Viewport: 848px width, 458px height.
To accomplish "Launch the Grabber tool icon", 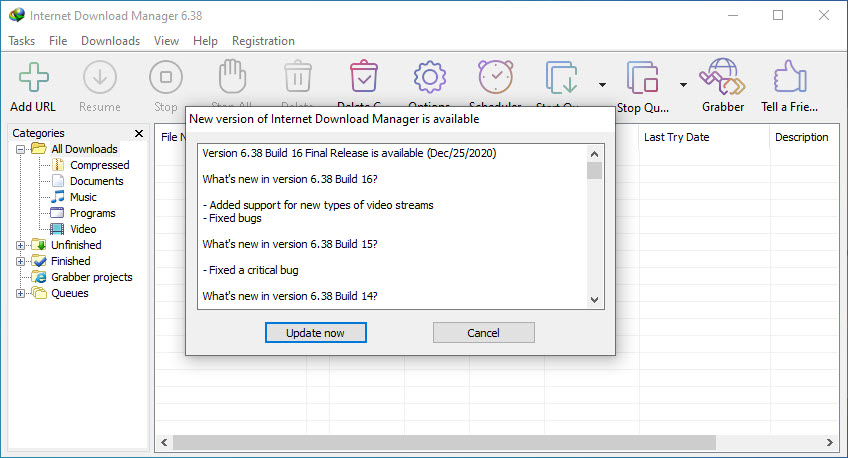I will pyautogui.click(x=723, y=77).
